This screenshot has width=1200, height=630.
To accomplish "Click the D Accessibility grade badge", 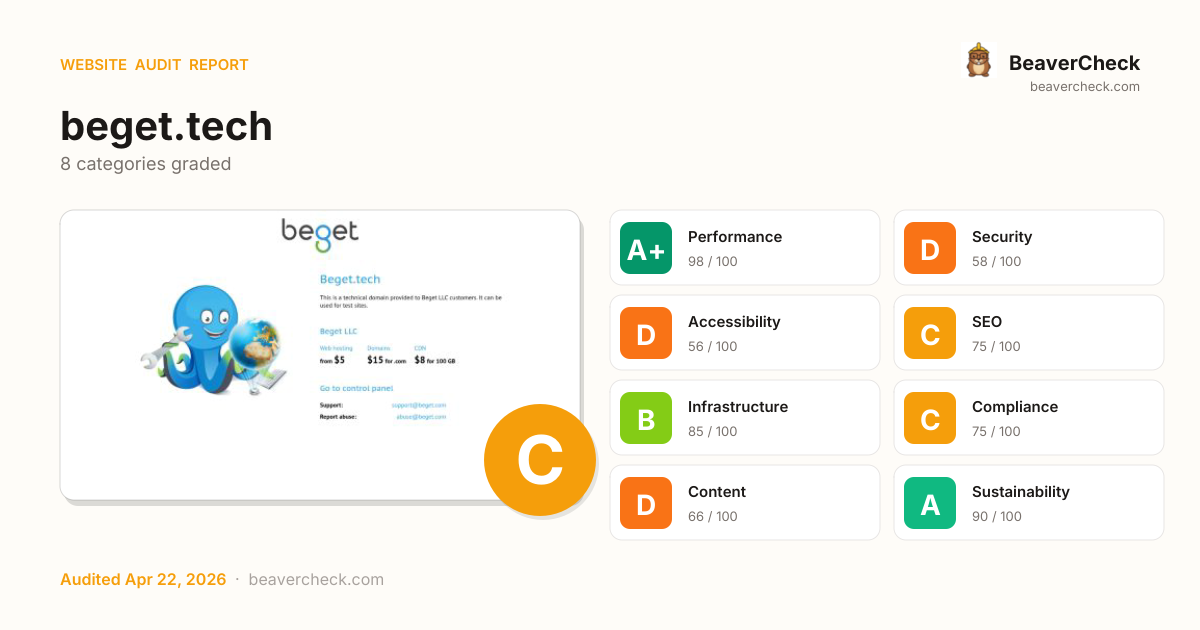I will (646, 333).
